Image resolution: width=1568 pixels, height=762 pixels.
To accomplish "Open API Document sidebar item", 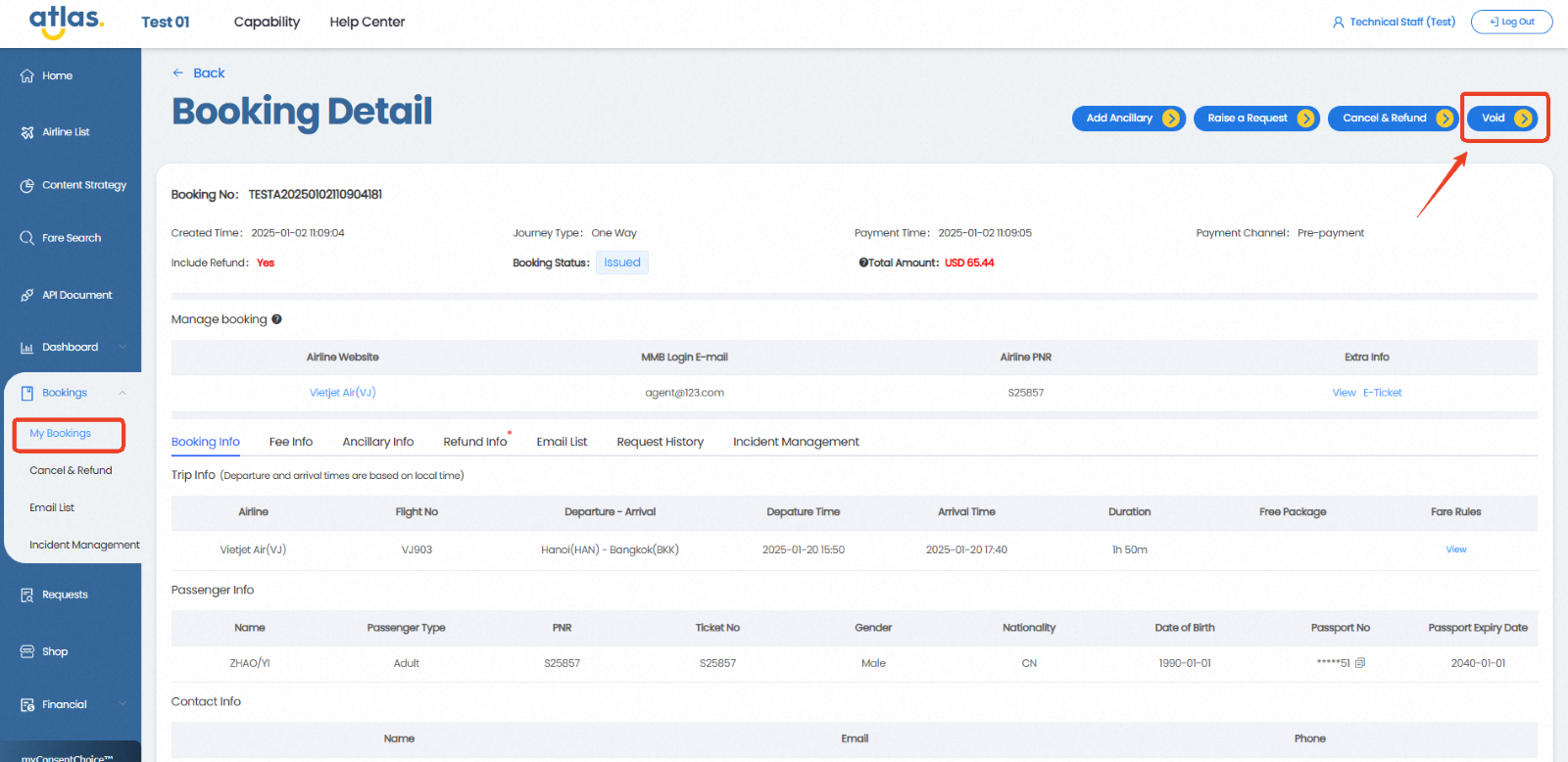I will point(75,295).
